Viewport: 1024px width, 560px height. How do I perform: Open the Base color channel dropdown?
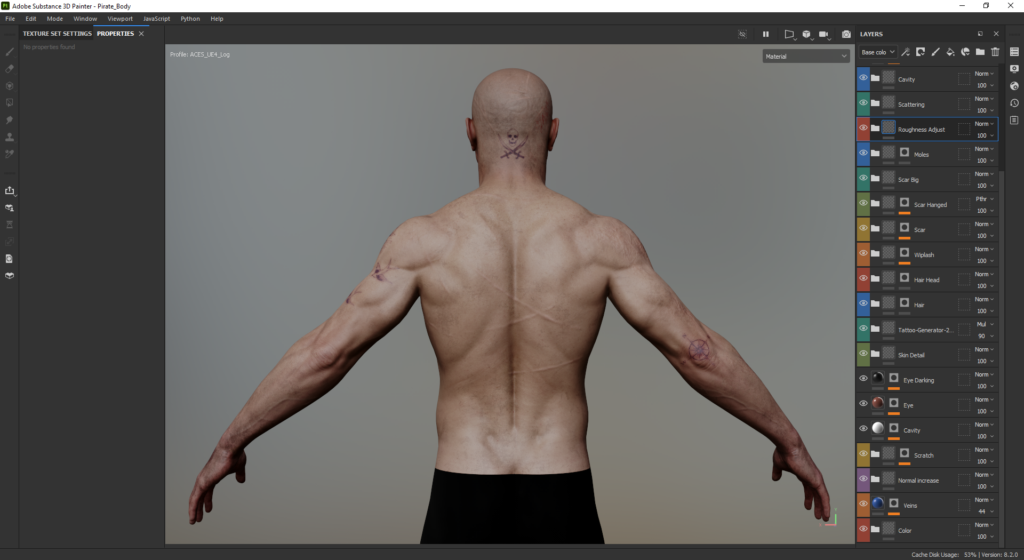(x=878, y=52)
